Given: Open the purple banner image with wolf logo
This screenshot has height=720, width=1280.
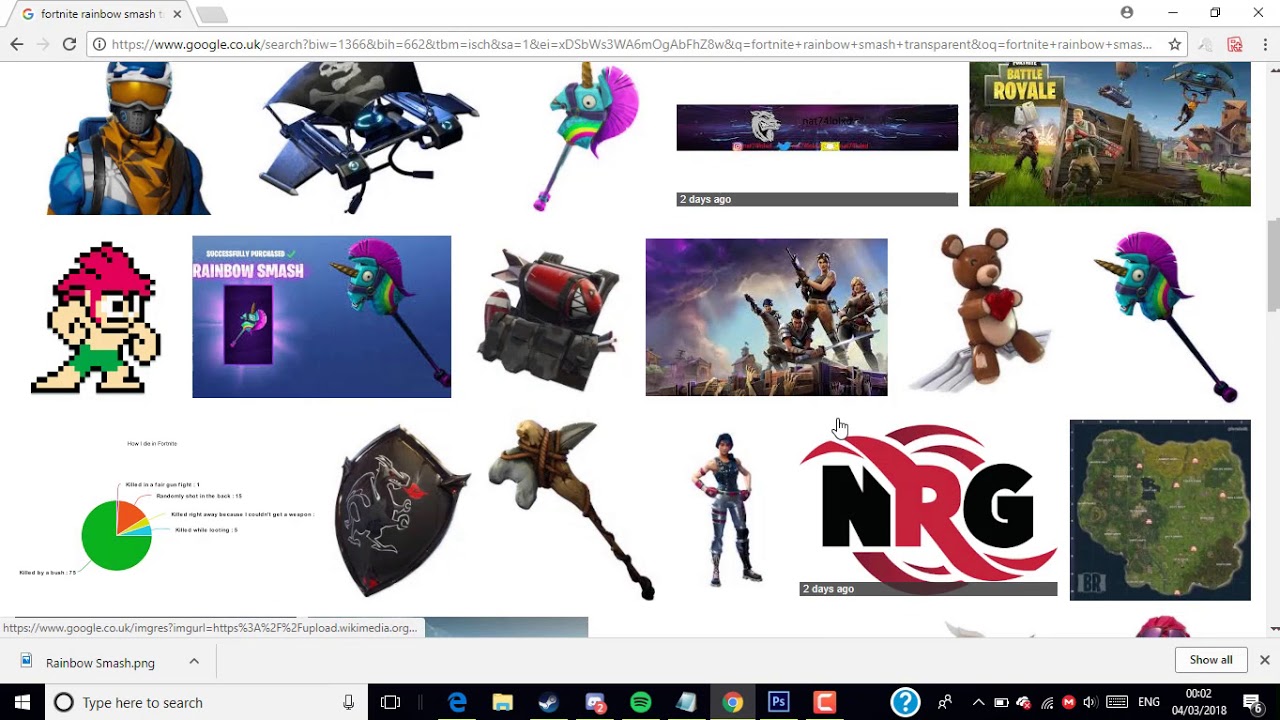Looking at the screenshot, I should click(817, 127).
